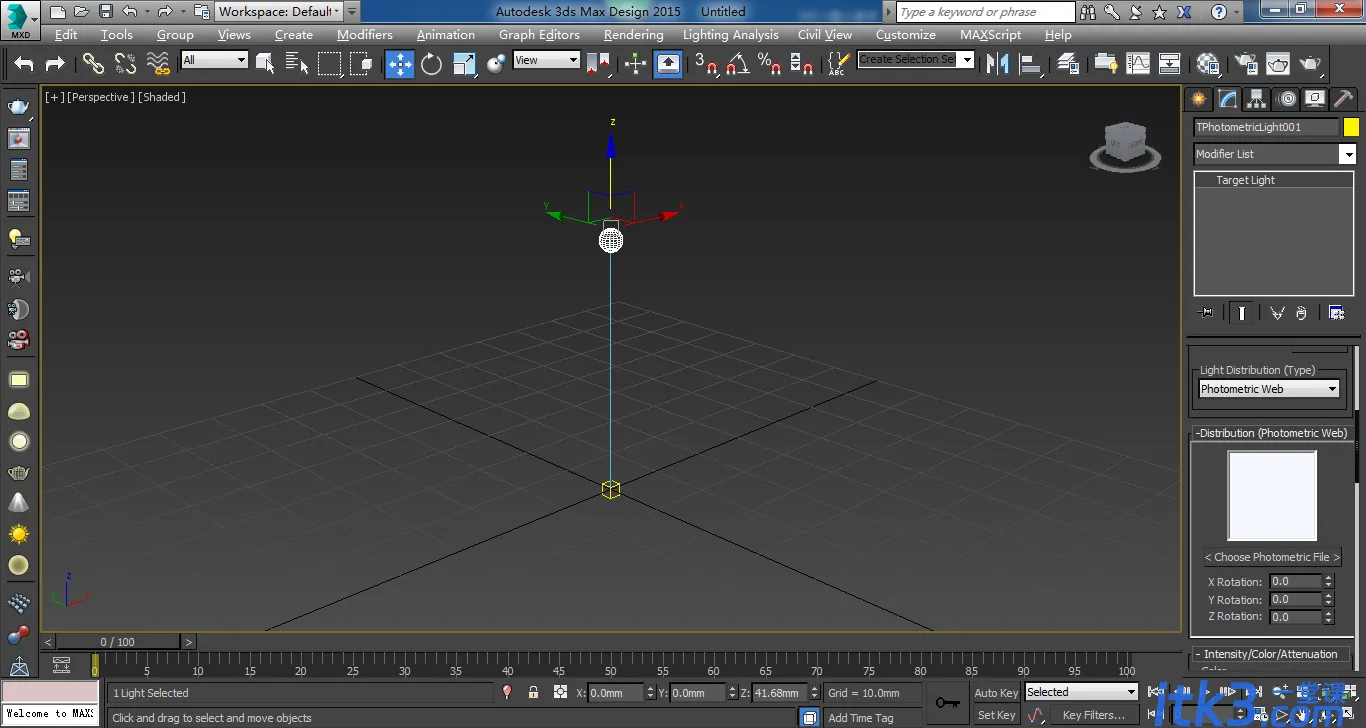The width and height of the screenshot is (1366, 728).
Task: Open Render Setup from the toolbar
Action: (1246, 64)
